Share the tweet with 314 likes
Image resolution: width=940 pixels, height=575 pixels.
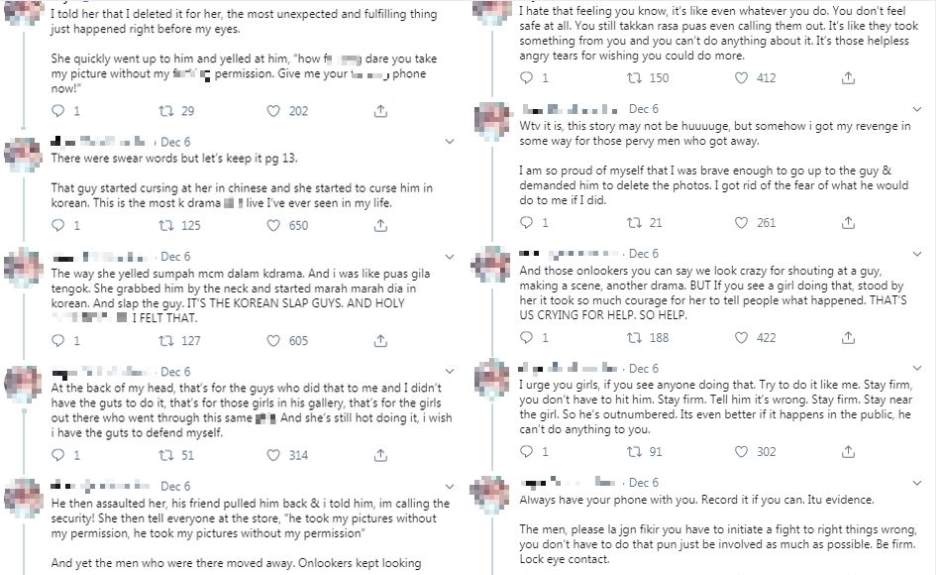click(x=380, y=456)
